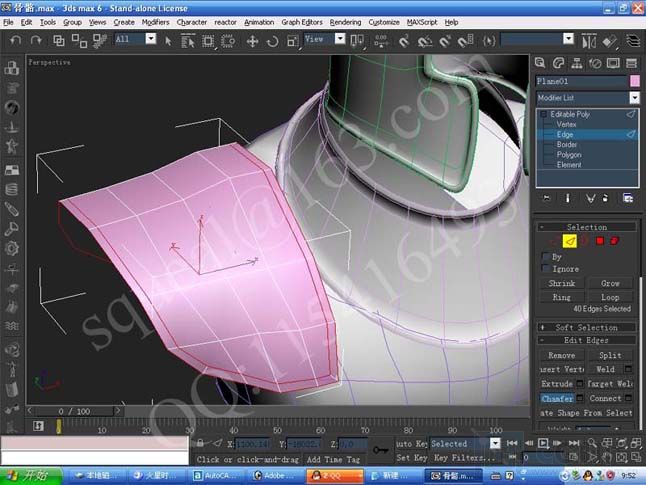Collapse the Selection rollout
Image resolution: width=646 pixels, height=485 pixels.
[x=586, y=227]
